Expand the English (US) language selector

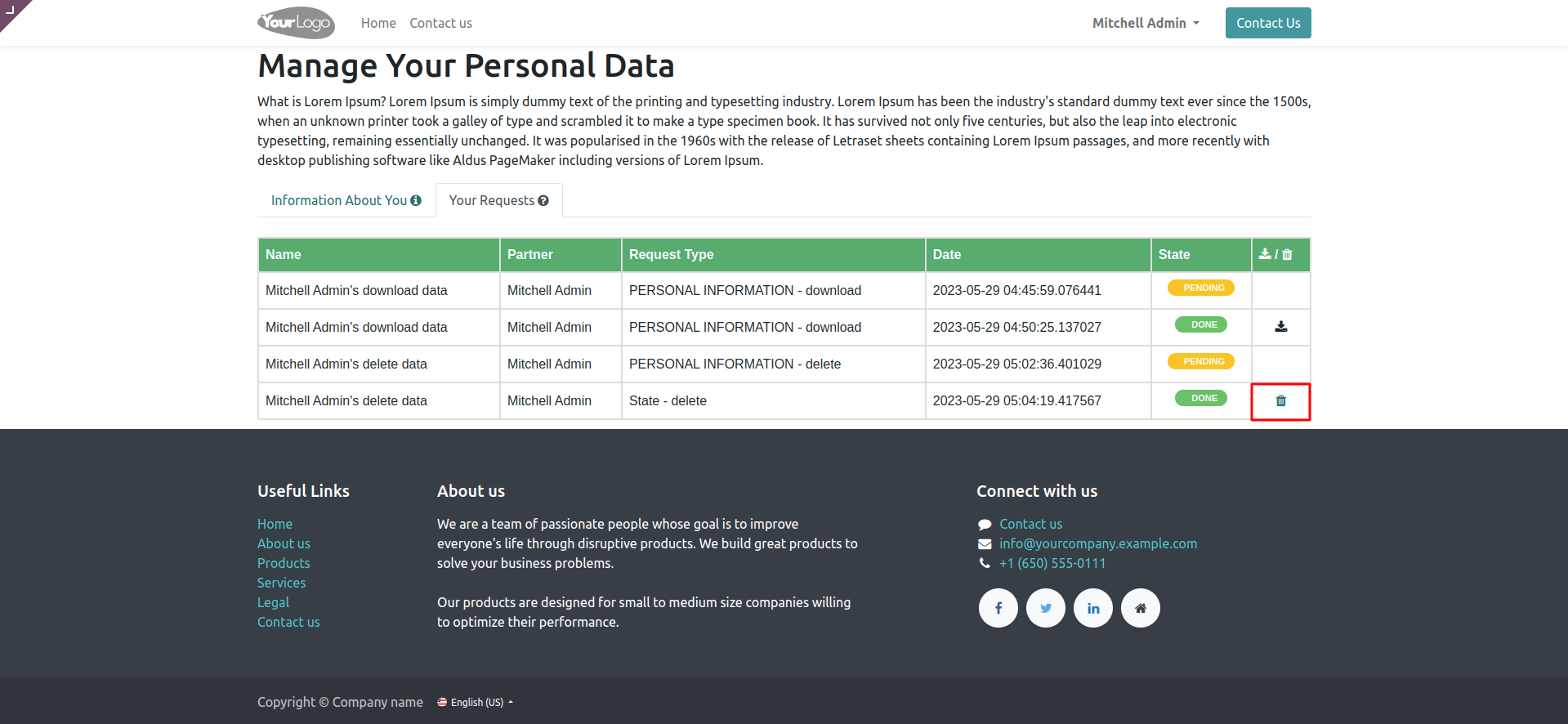[x=475, y=703]
